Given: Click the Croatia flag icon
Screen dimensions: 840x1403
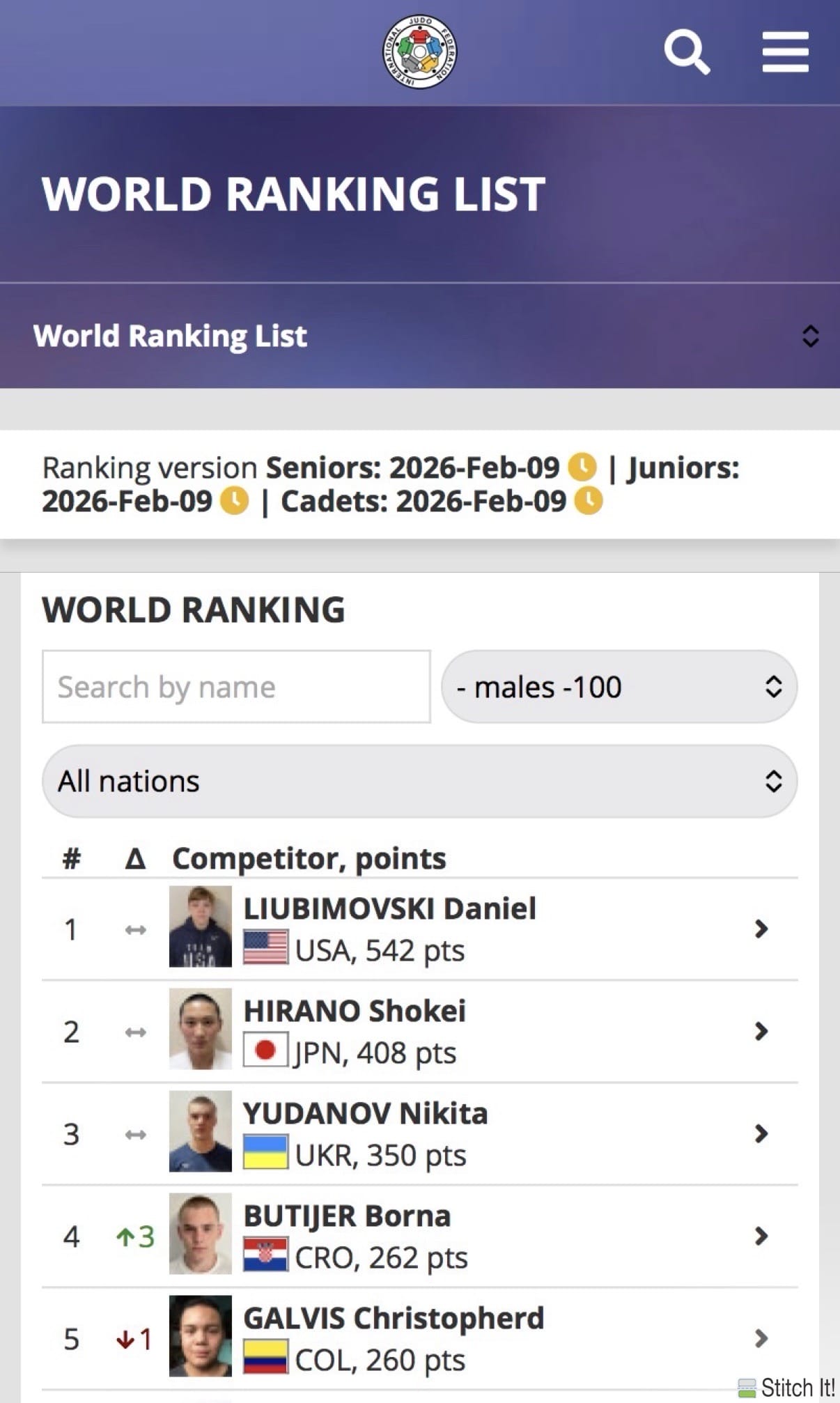Looking at the screenshot, I should pyautogui.click(x=265, y=1255).
